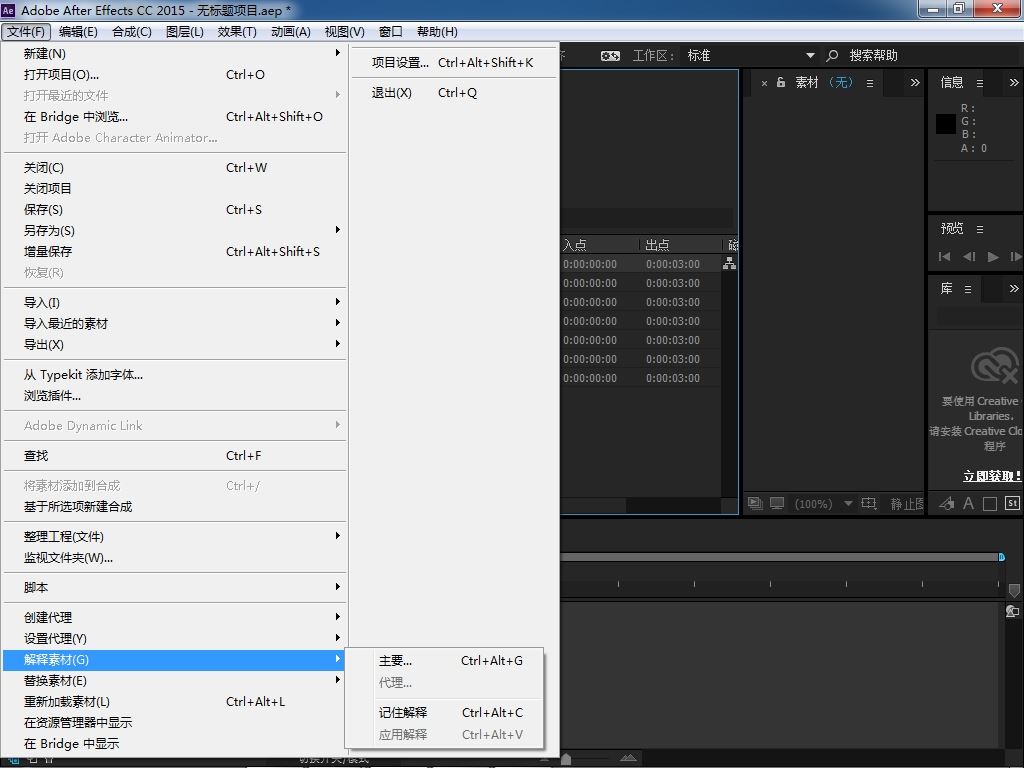Open the 编辑(E) menu
Screen dimensions: 1024x768
click(x=78, y=31)
